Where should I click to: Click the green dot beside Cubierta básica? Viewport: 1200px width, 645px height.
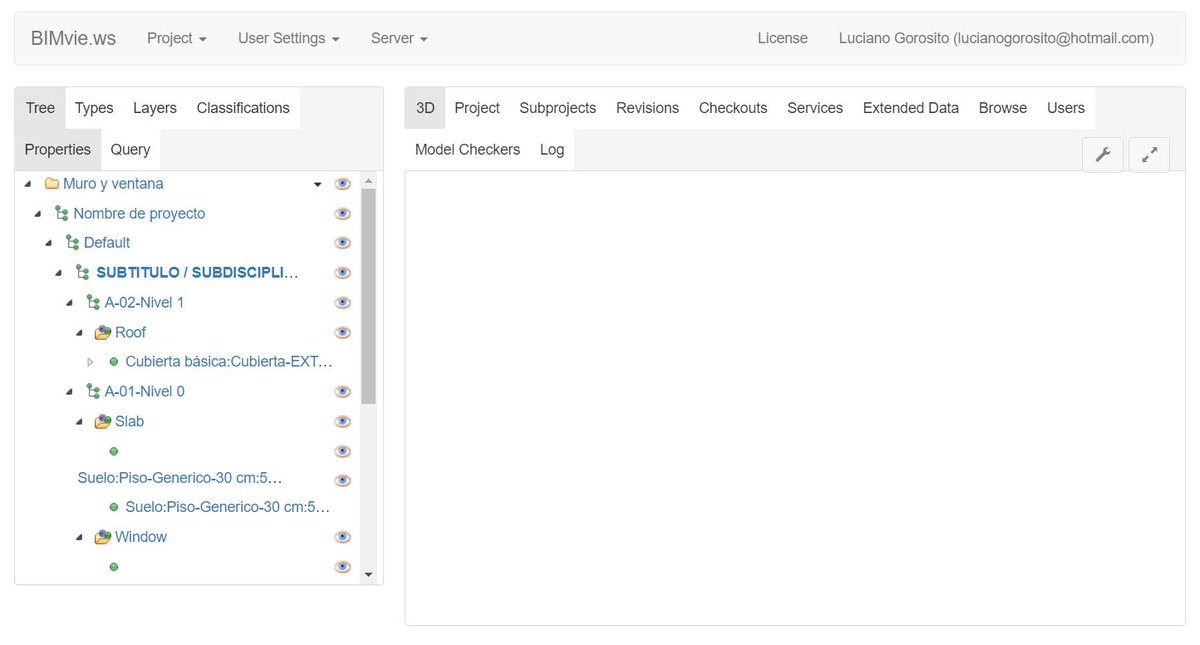click(x=114, y=362)
